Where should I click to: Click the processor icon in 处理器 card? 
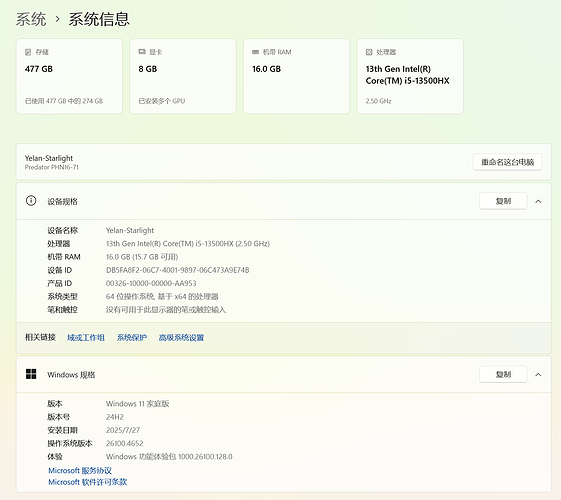(x=369, y=52)
